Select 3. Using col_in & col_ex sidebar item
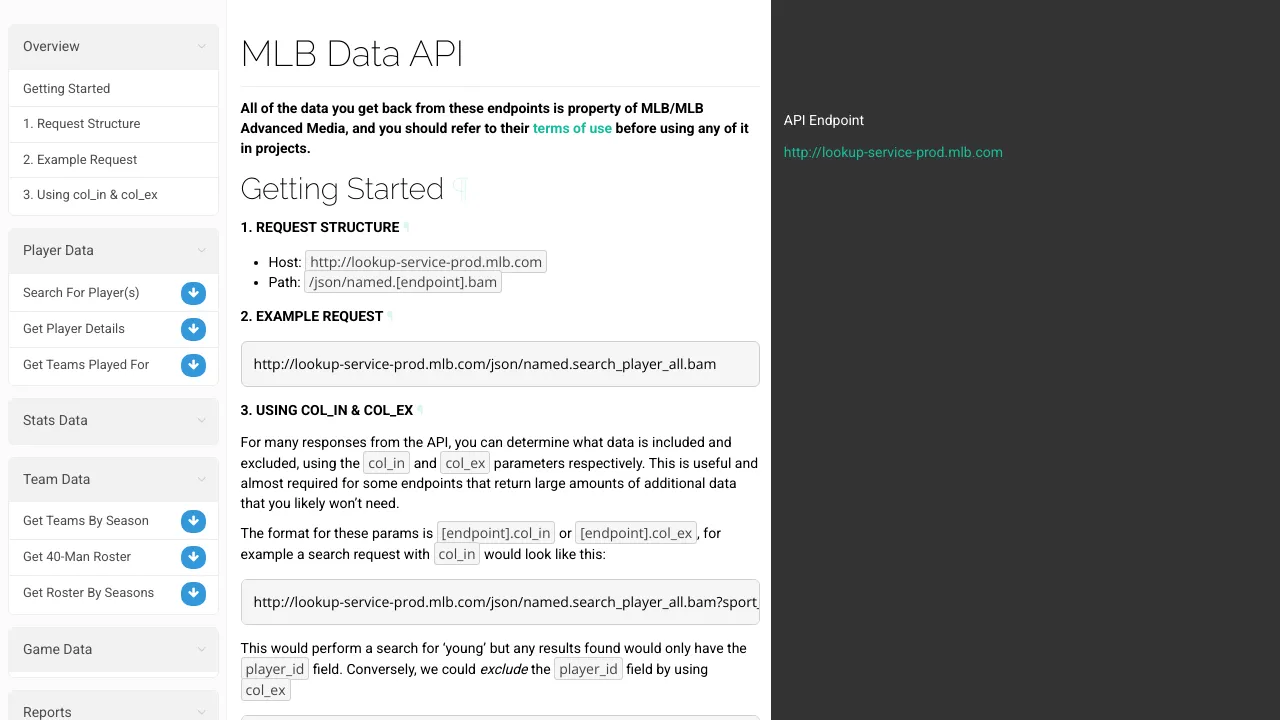The image size is (1280, 720). click(x=113, y=195)
